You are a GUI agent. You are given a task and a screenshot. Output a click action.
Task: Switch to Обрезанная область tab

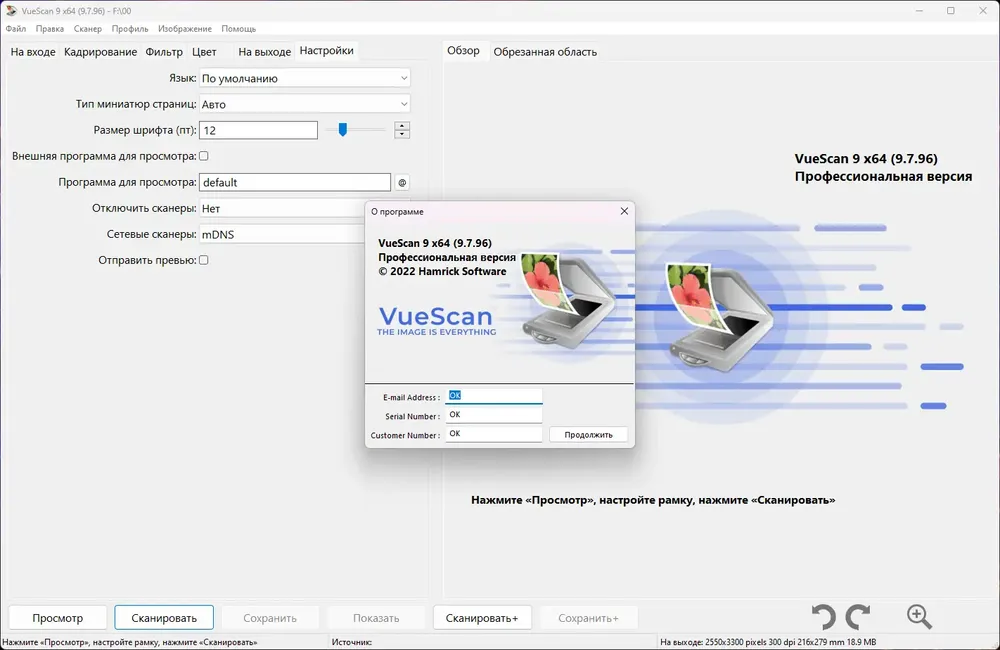click(545, 52)
